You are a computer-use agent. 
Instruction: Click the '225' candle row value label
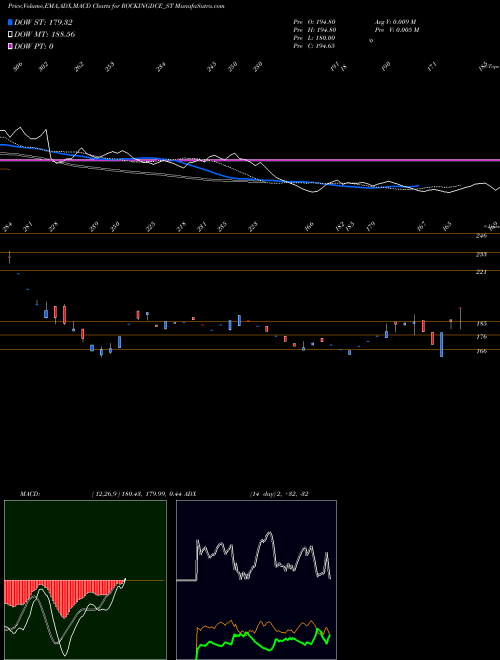click(x=150, y=226)
